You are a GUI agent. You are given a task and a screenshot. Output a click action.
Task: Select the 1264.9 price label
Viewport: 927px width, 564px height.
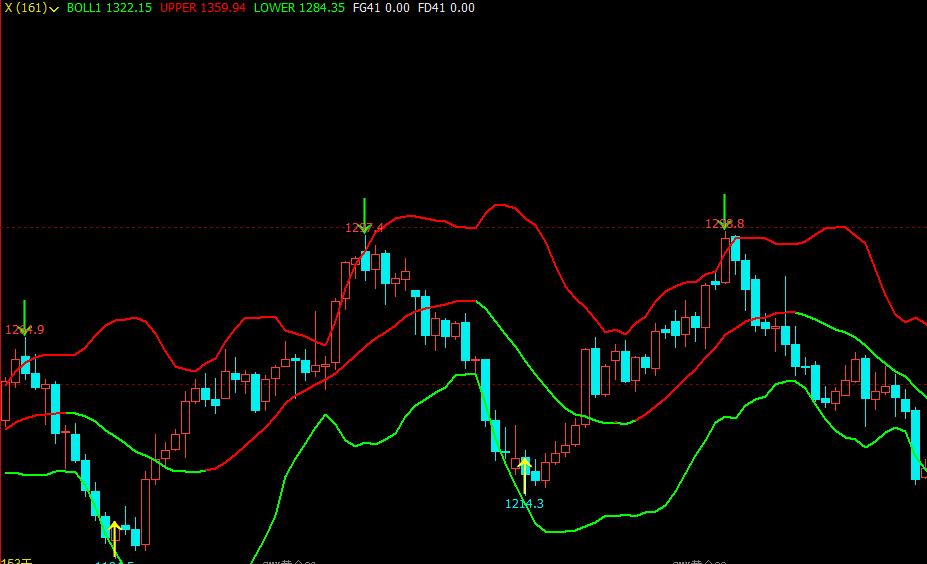[25, 330]
